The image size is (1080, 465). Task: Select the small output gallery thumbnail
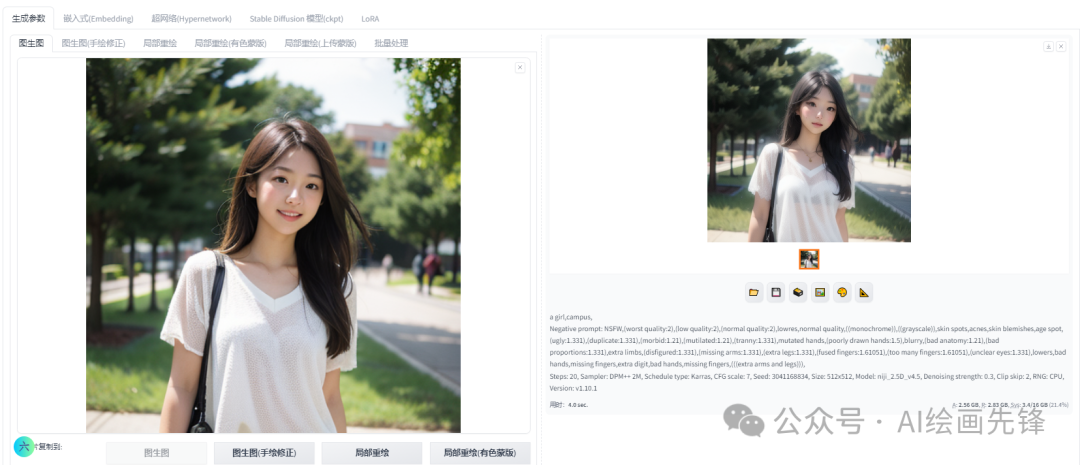[x=809, y=259]
